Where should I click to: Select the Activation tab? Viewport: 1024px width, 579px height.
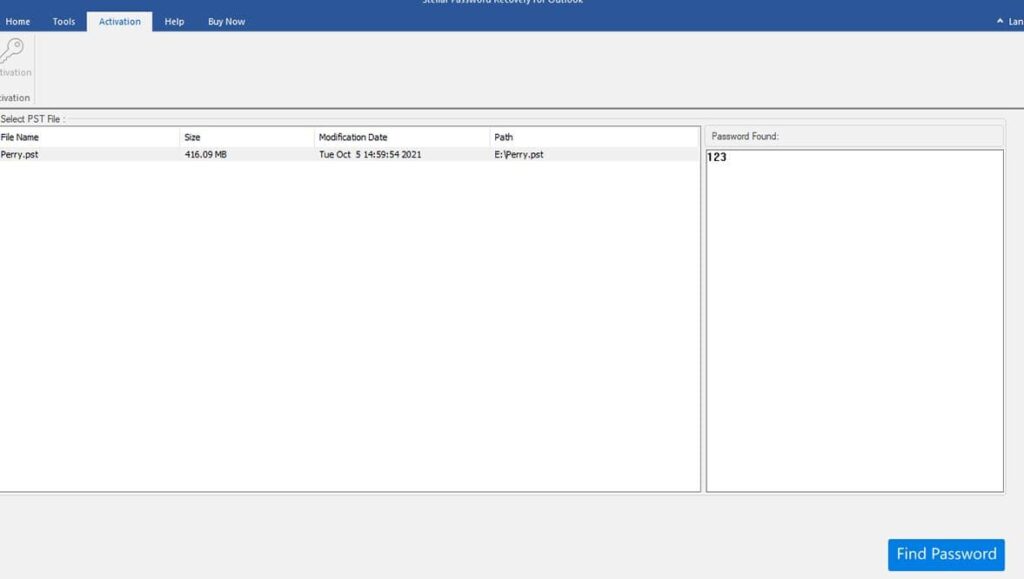pyautogui.click(x=119, y=21)
